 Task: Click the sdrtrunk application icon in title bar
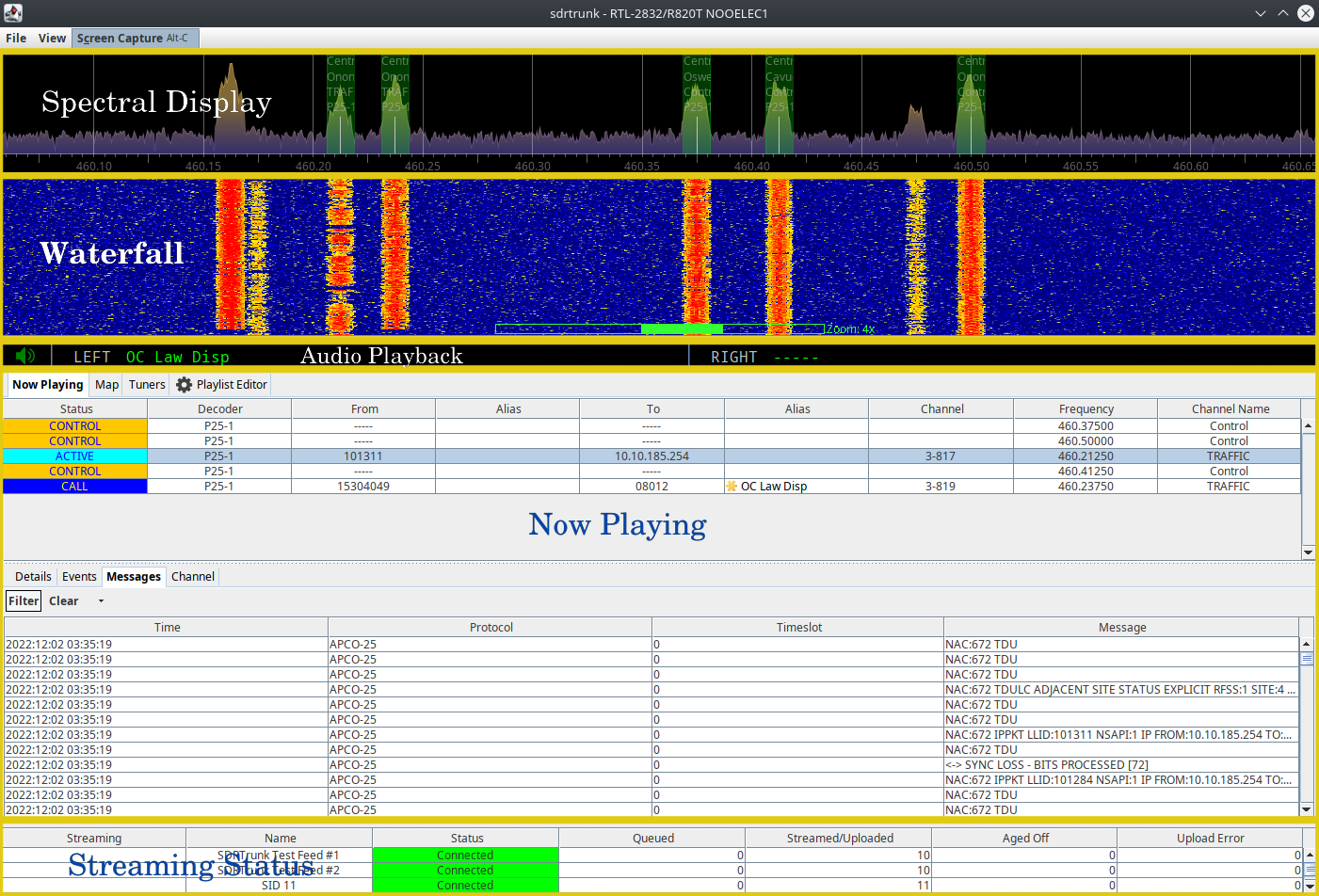[x=13, y=13]
